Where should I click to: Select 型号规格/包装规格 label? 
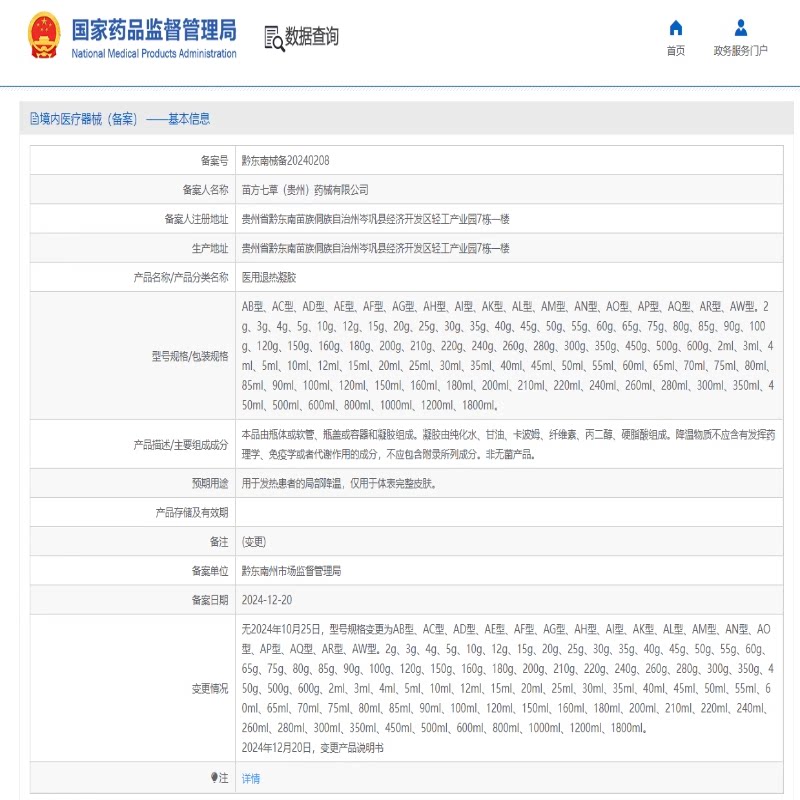(190, 356)
